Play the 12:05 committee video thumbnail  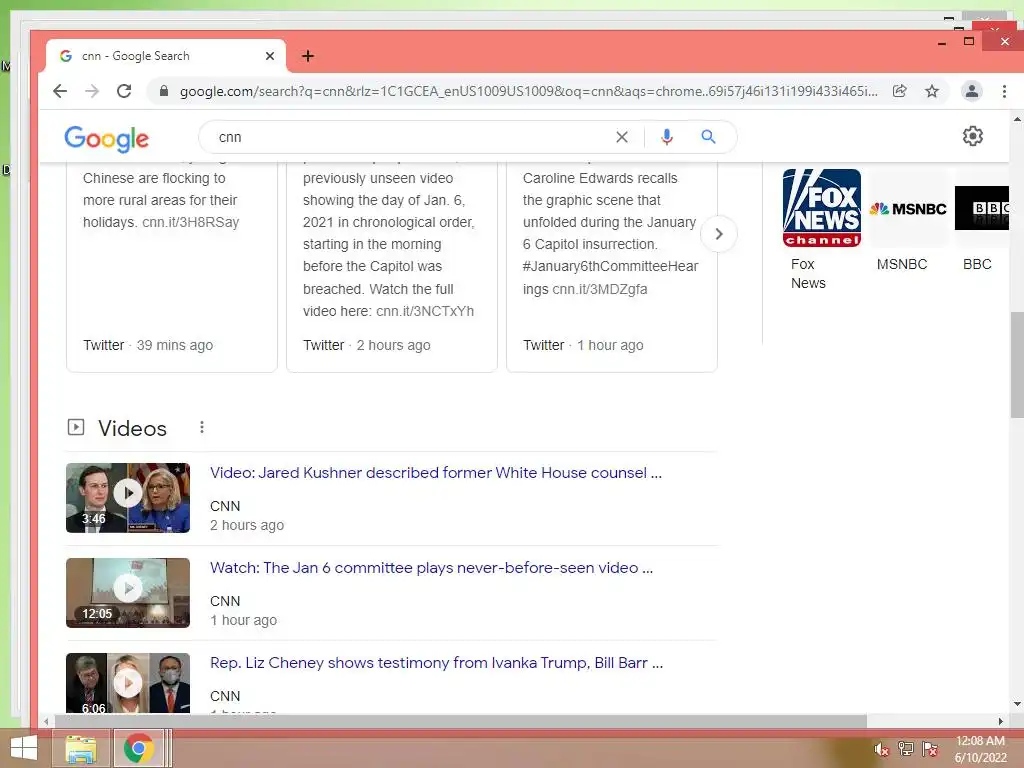coord(128,592)
